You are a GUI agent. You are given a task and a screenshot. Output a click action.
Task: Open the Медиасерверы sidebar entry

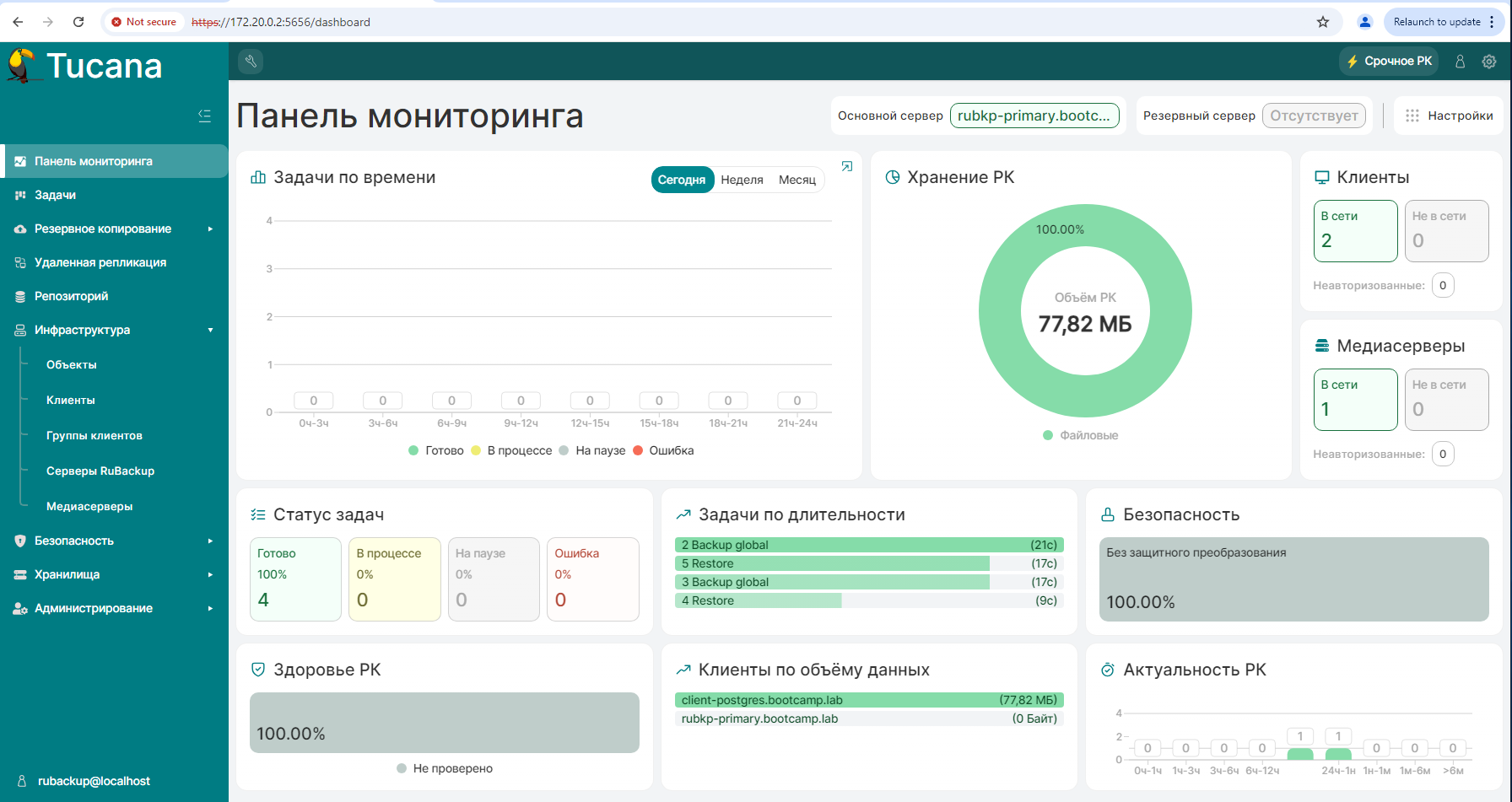[x=89, y=506]
